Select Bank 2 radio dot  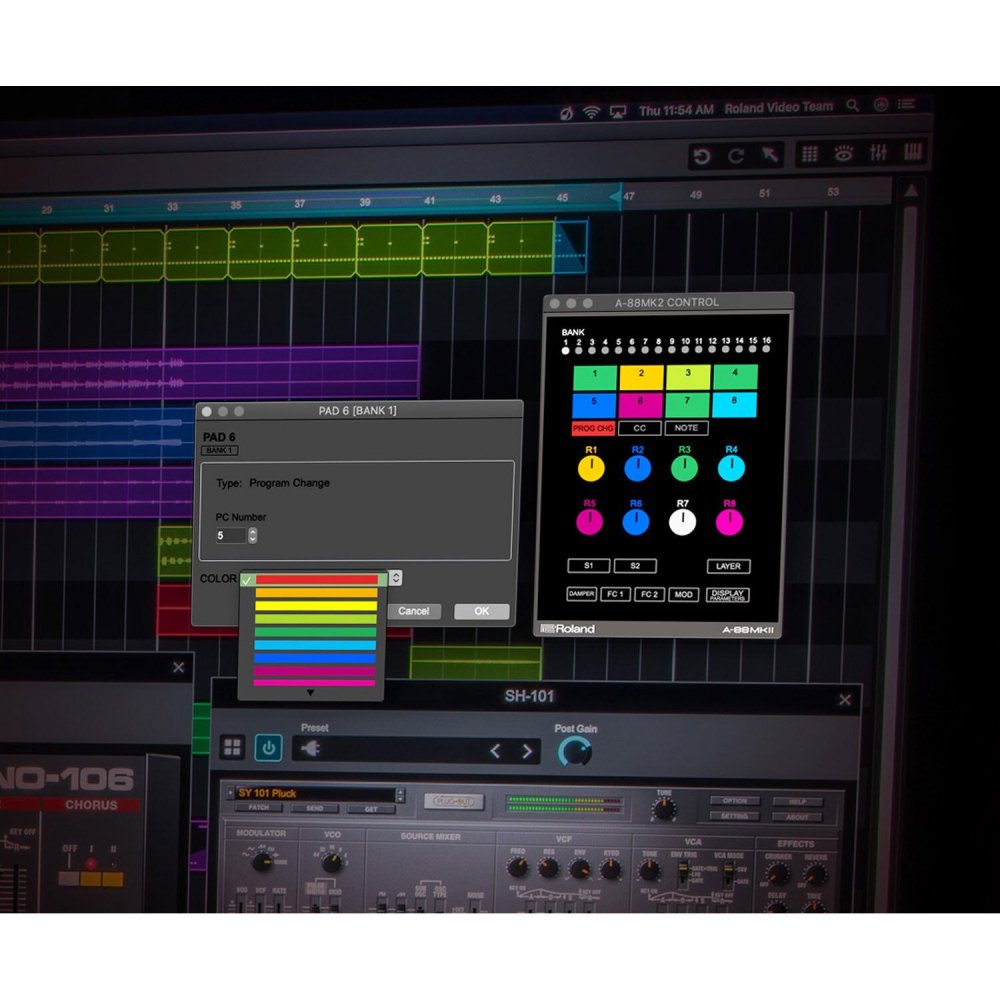579,351
